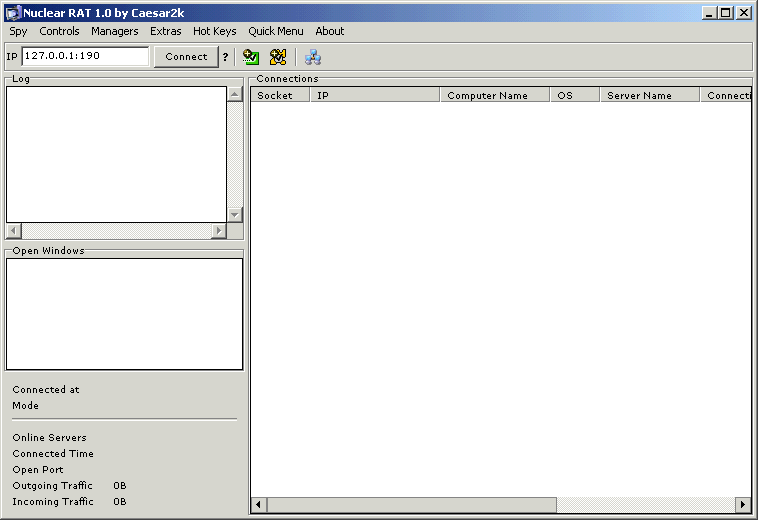Click the blue network computers icon
This screenshot has width=758, height=520.
pos(313,57)
